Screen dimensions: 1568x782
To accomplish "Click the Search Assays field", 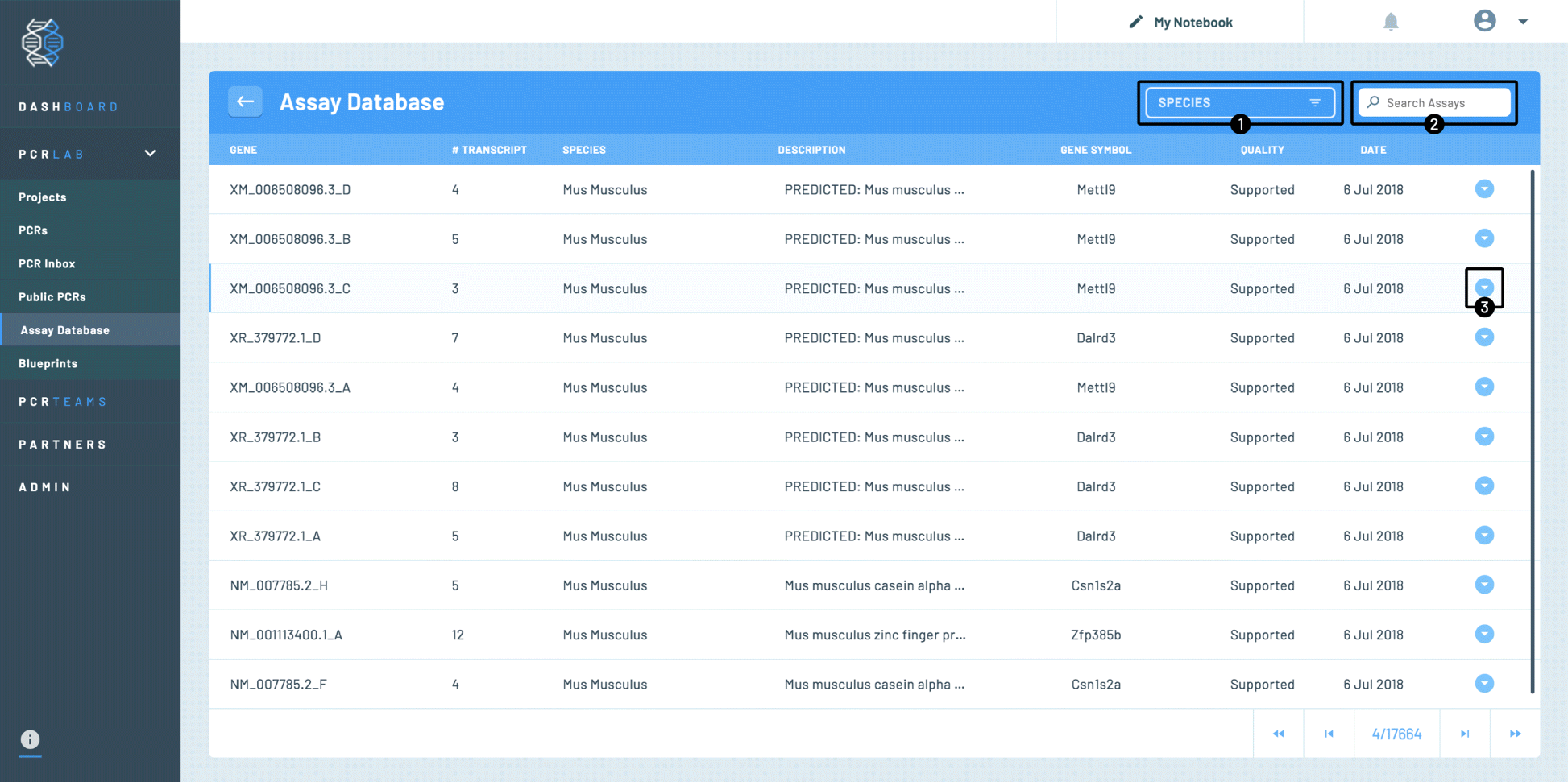I will pos(1433,102).
